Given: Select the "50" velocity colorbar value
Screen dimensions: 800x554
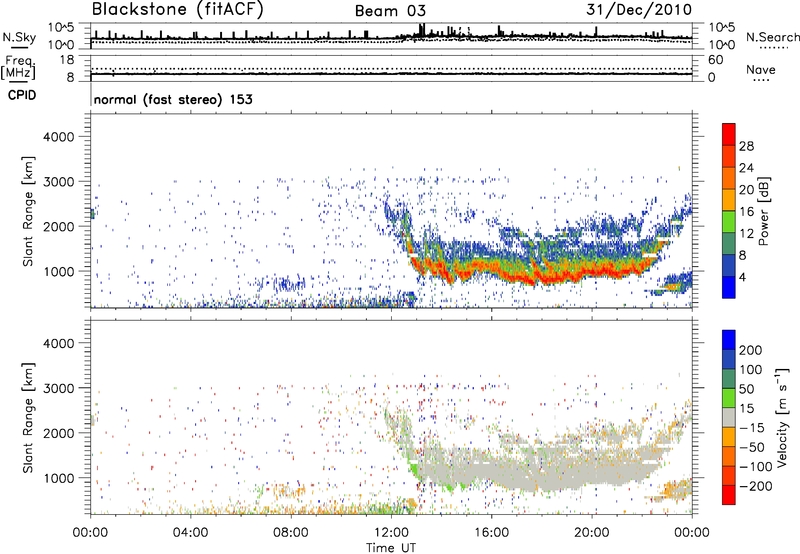Looking at the screenshot, I should click(x=746, y=389).
